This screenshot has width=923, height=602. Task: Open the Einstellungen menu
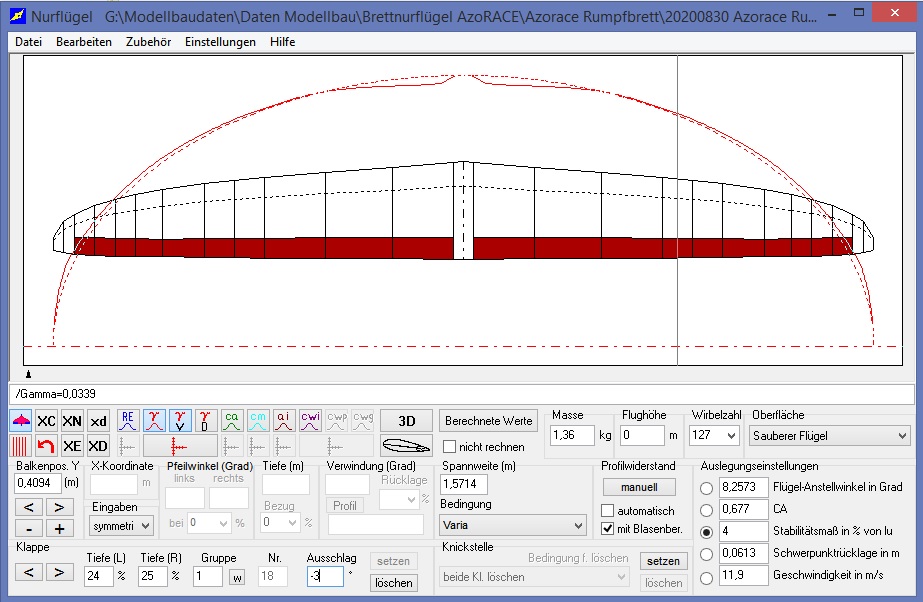[220, 42]
